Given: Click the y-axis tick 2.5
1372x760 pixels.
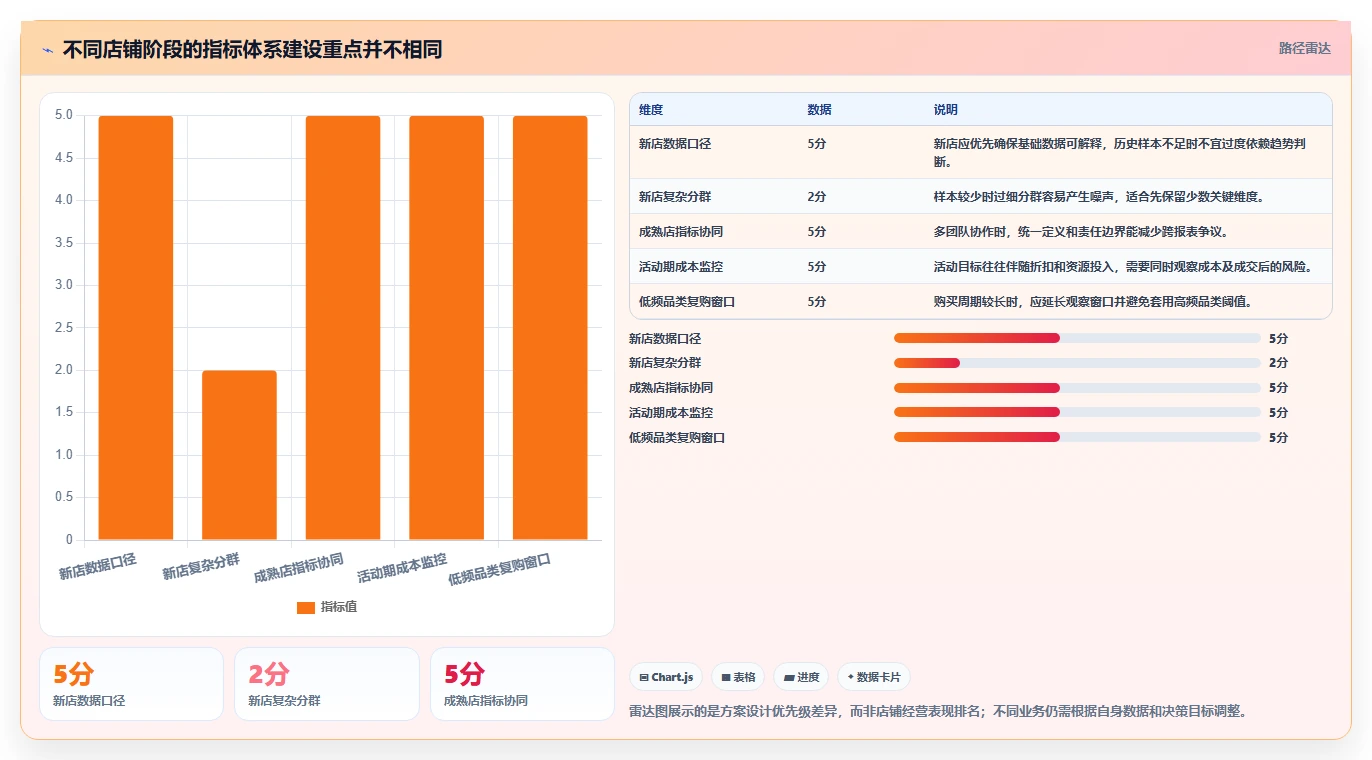Looking at the screenshot, I should click(63, 328).
